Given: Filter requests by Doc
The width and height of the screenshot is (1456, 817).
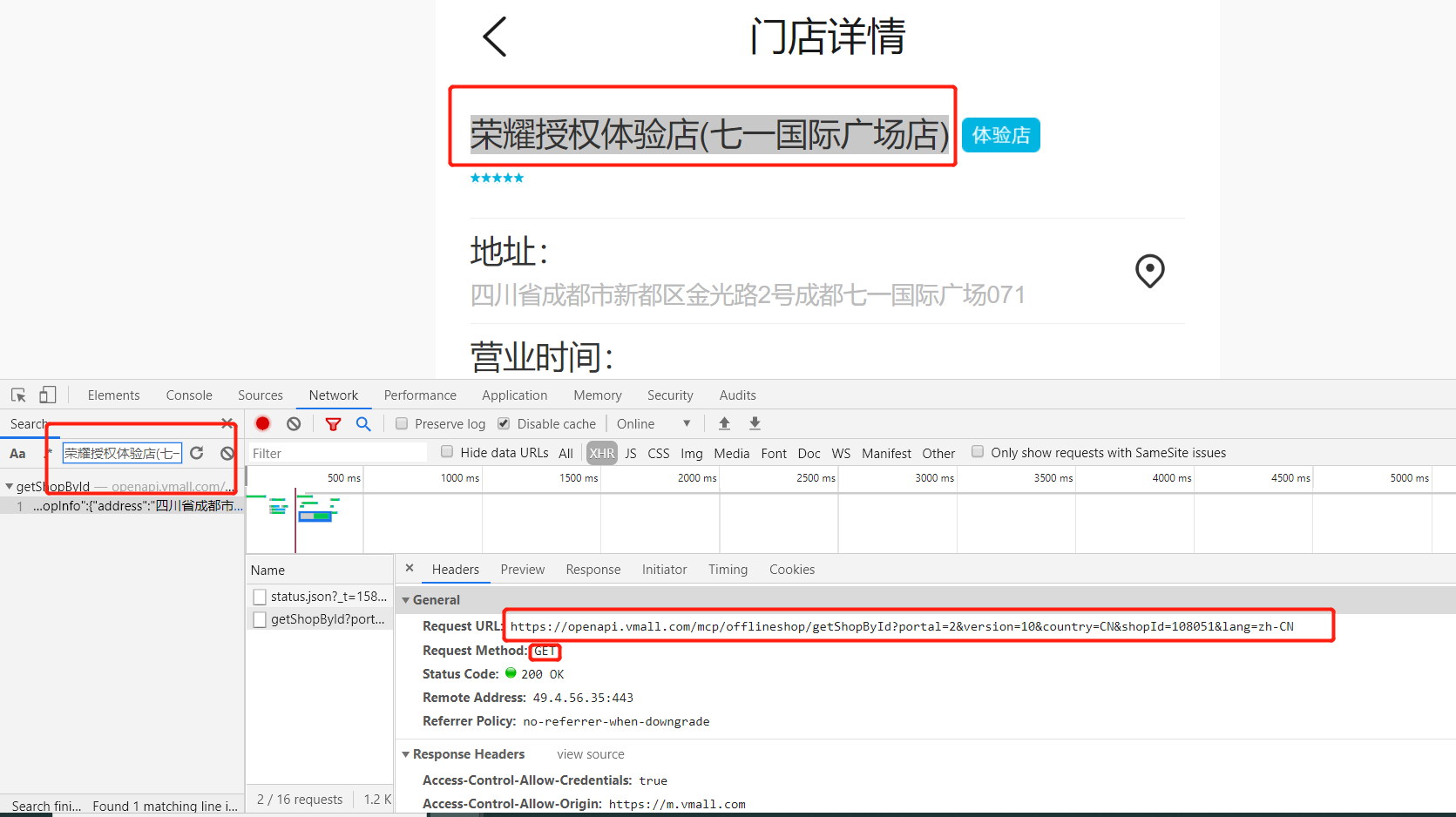Looking at the screenshot, I should (809, 453).
